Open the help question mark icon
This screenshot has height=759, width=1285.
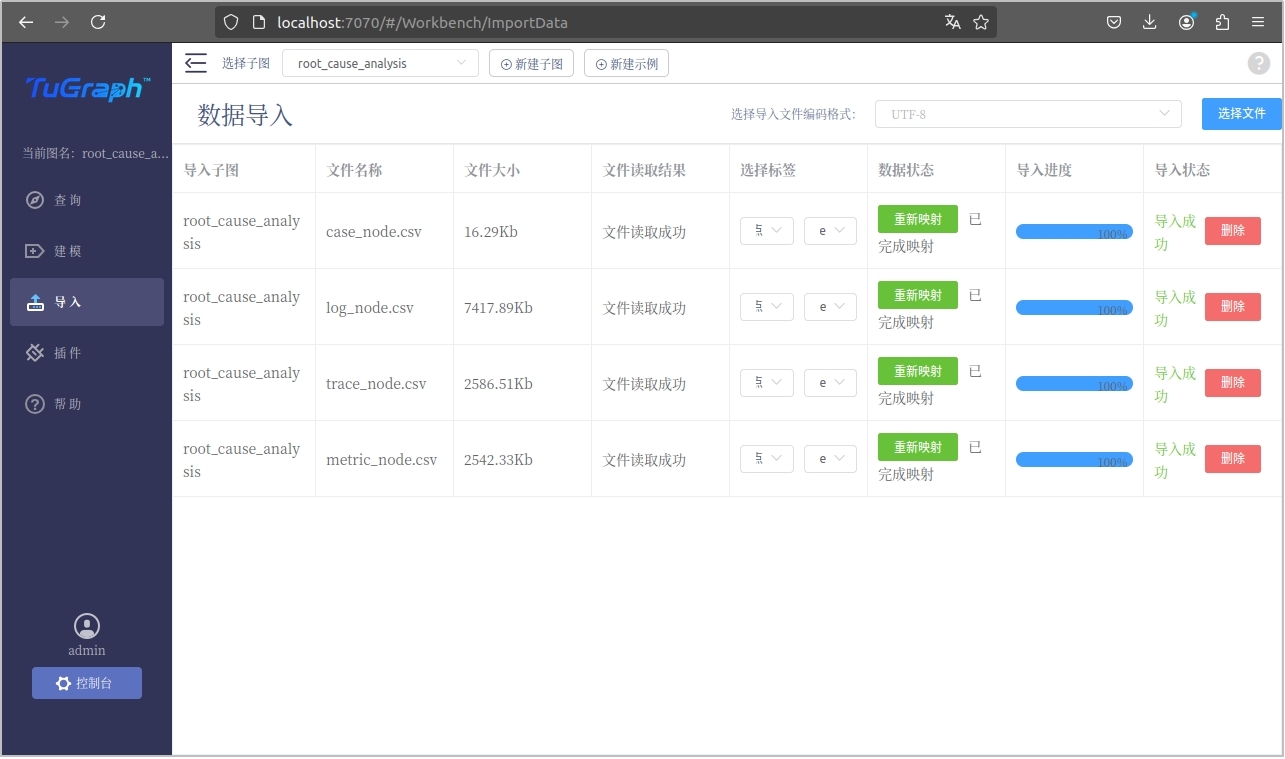[1258, 63]
